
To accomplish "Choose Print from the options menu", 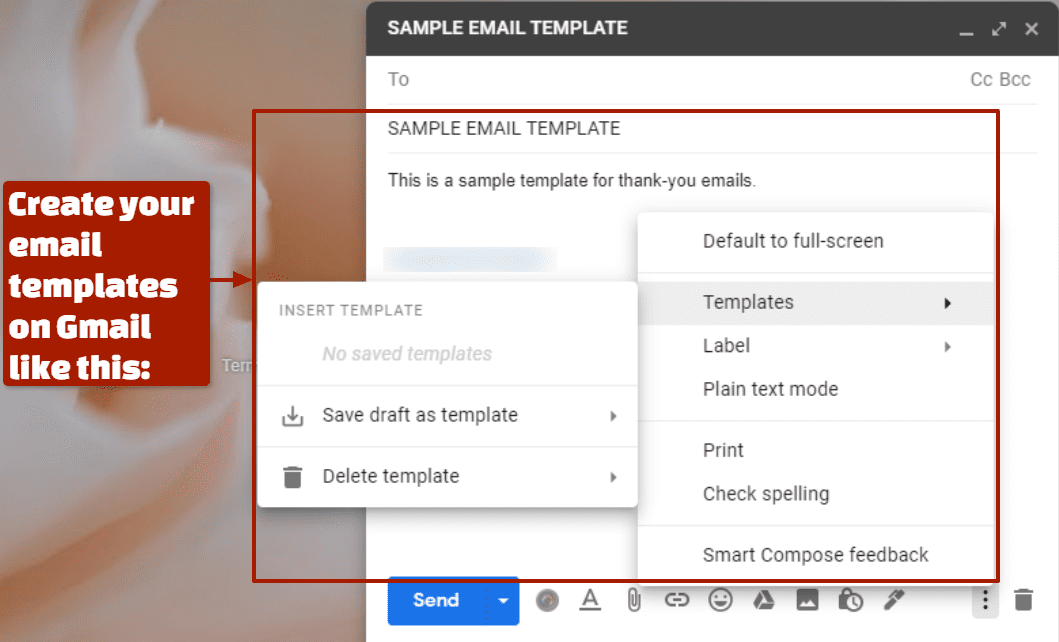I will 723,450.
